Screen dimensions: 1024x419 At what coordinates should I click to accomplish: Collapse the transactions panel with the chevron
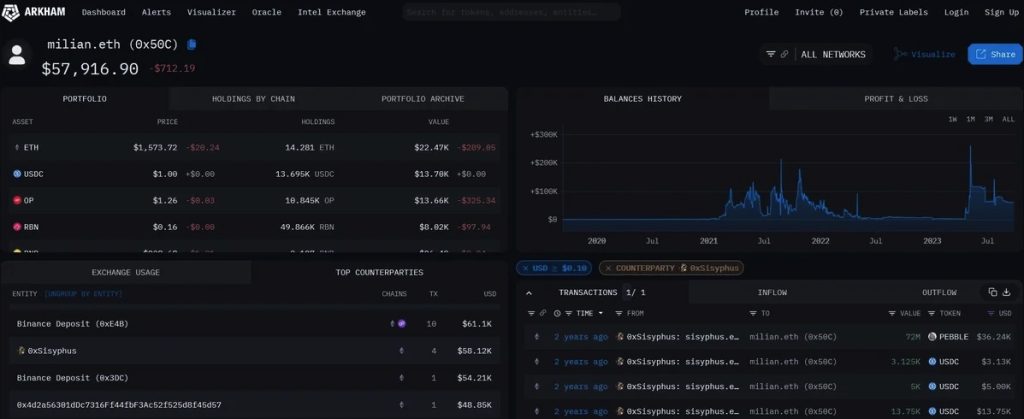point(529,293)
